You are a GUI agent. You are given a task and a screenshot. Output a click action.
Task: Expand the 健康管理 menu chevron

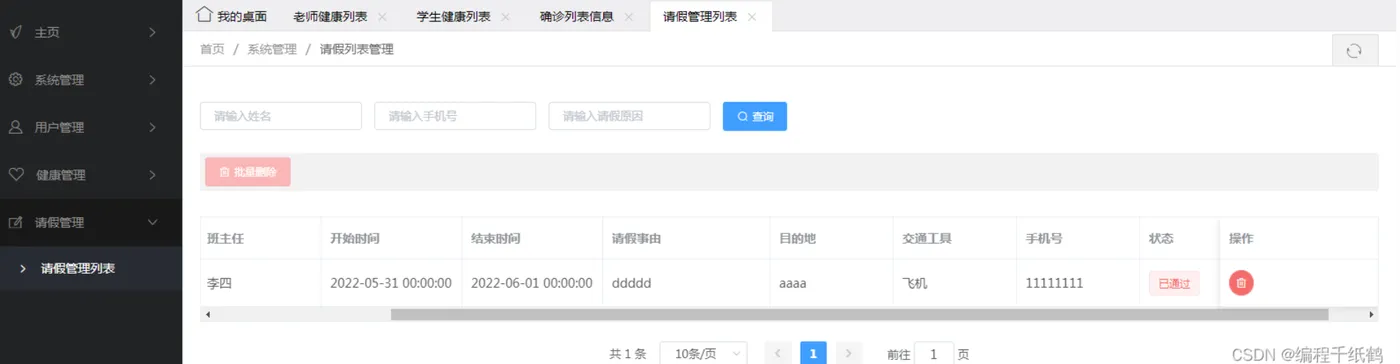tap(152, 174)
